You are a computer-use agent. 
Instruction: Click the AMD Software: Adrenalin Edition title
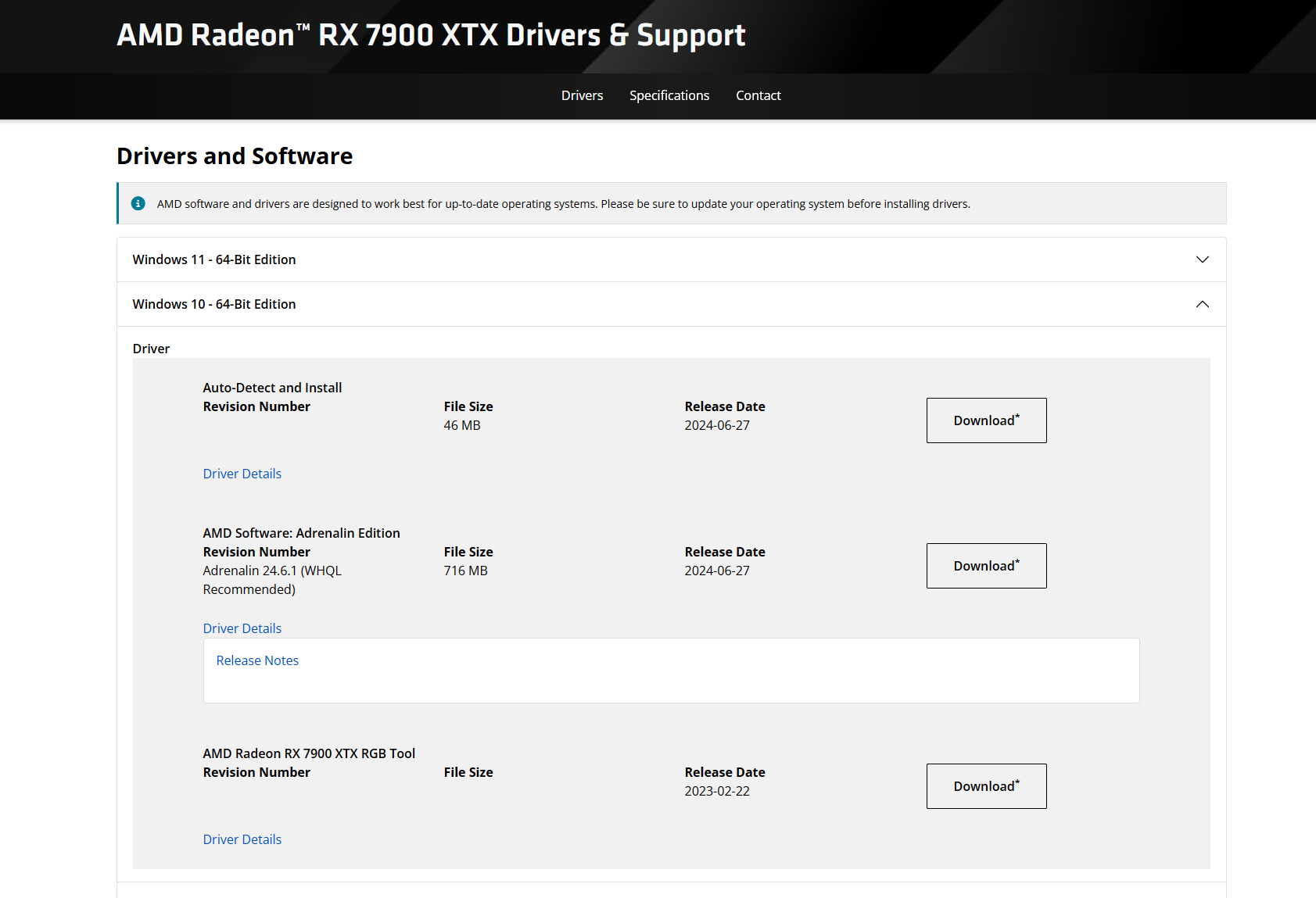[x=301, y=533]
